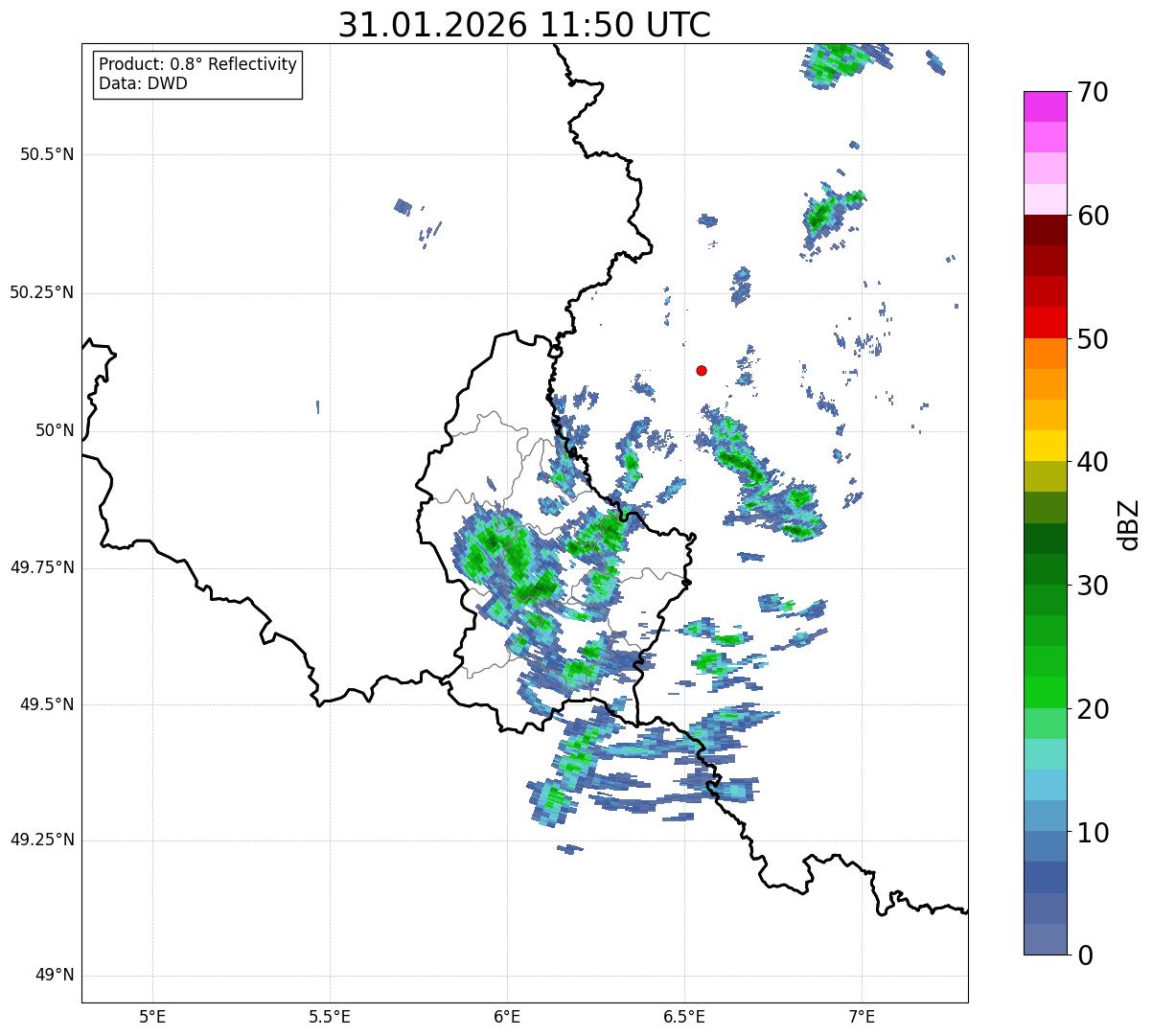Click colorbar tick label "30"
Viewport: 1152px width, 1036px height.
1093,586
